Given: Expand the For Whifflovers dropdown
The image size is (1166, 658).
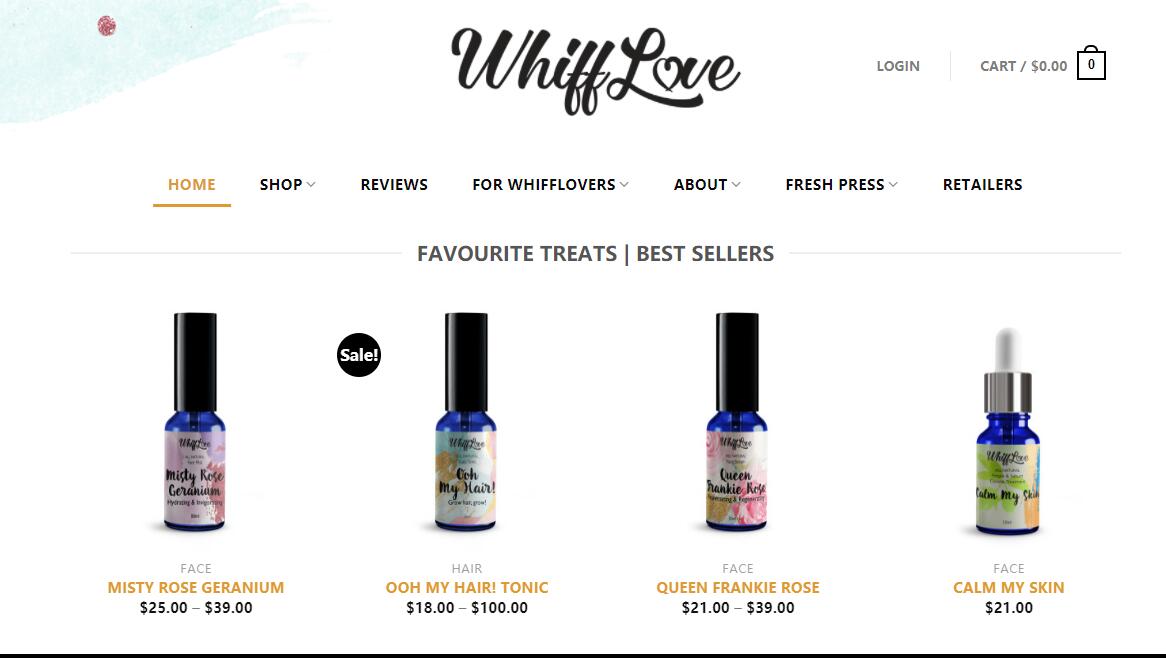Looking at the screenshot, I should (x=550, y=184).
